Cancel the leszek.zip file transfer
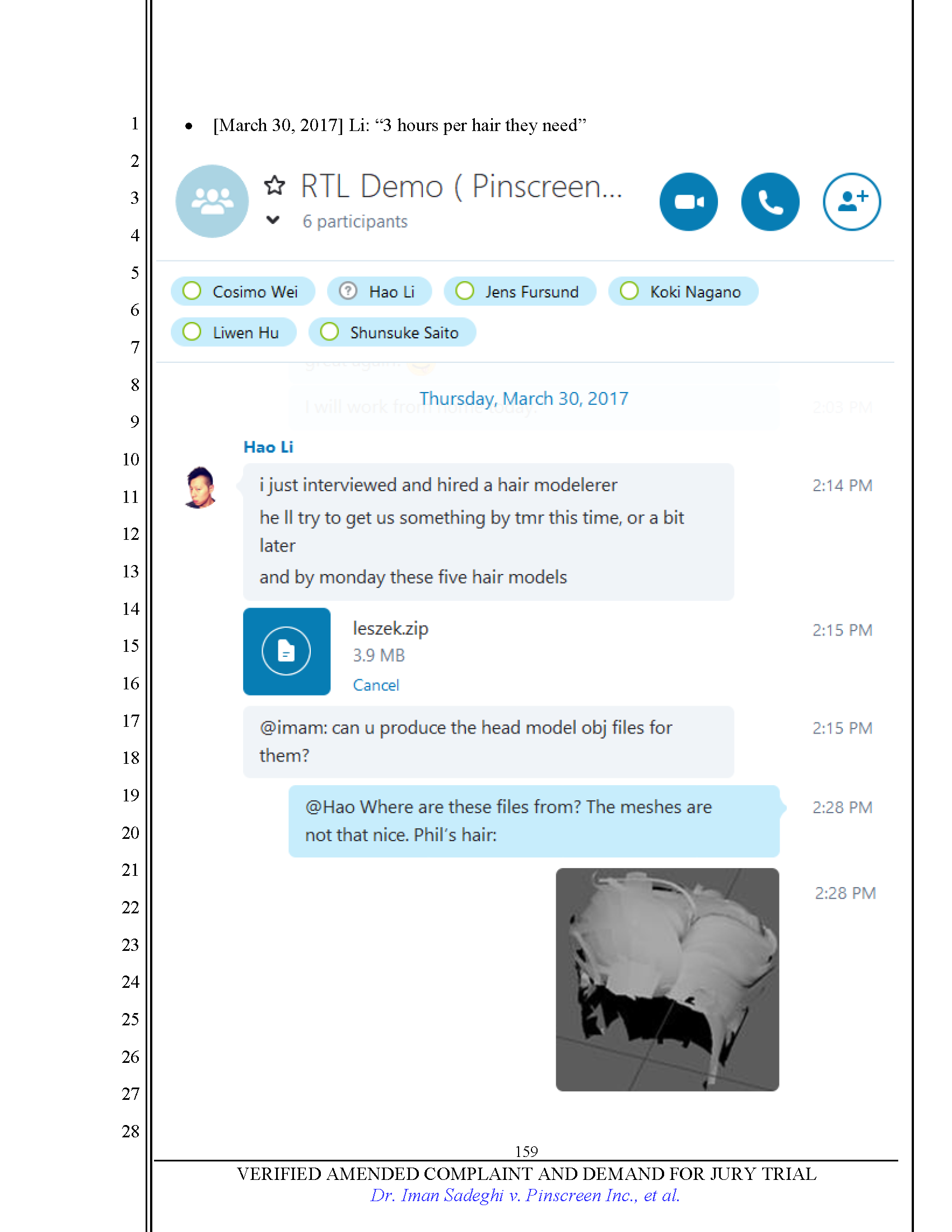The image size is (952, 1232). [x=376, y=685]
